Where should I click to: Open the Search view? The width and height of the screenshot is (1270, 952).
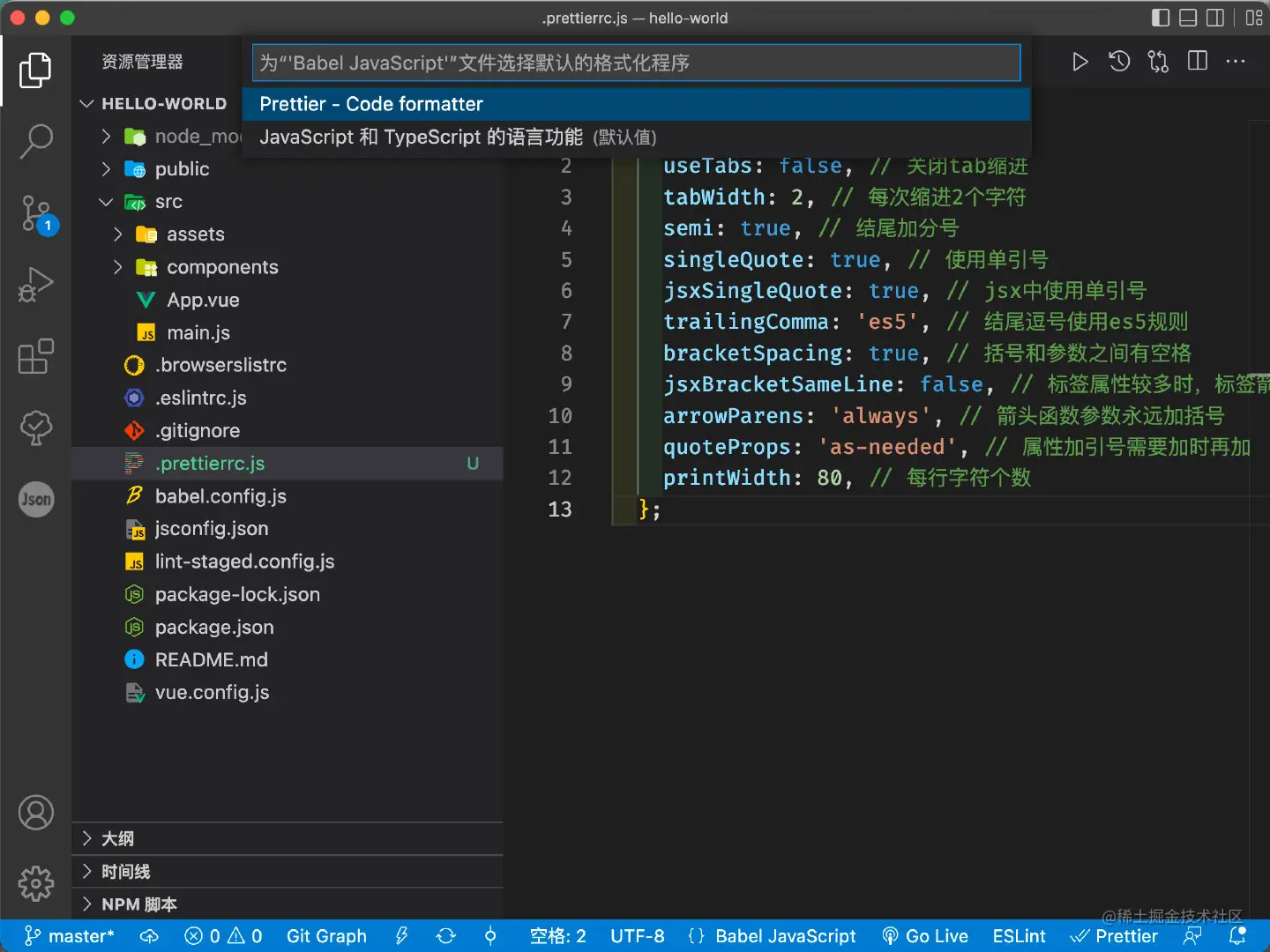[x=35, y=141]
